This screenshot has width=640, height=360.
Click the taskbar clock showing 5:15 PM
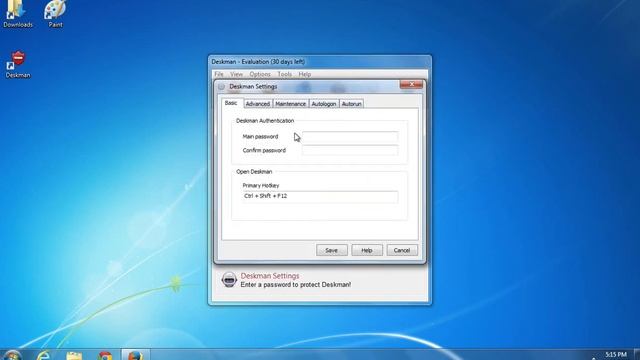(616, 354)
